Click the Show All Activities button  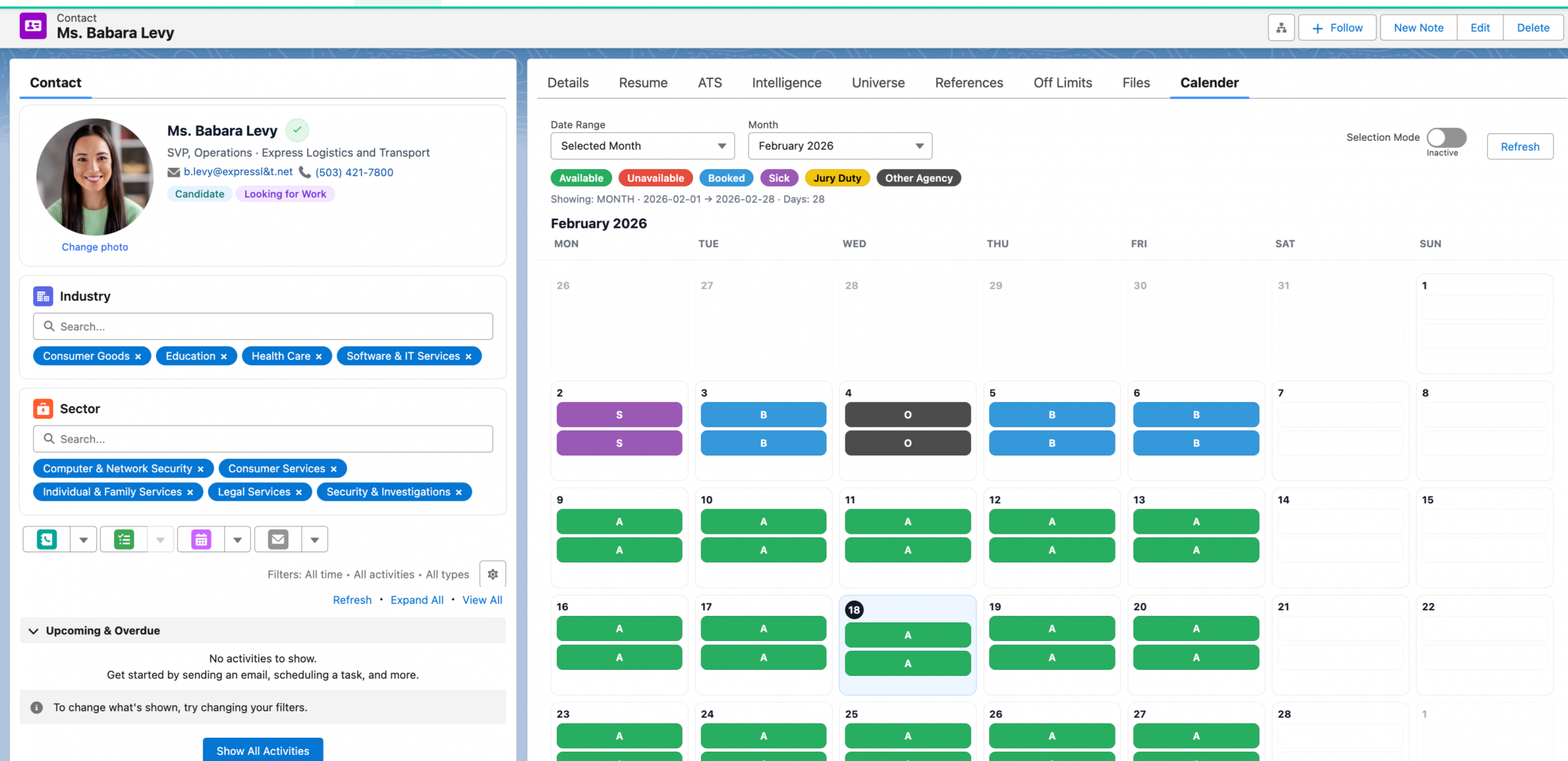pyautogui.click(x=263, y=751)
